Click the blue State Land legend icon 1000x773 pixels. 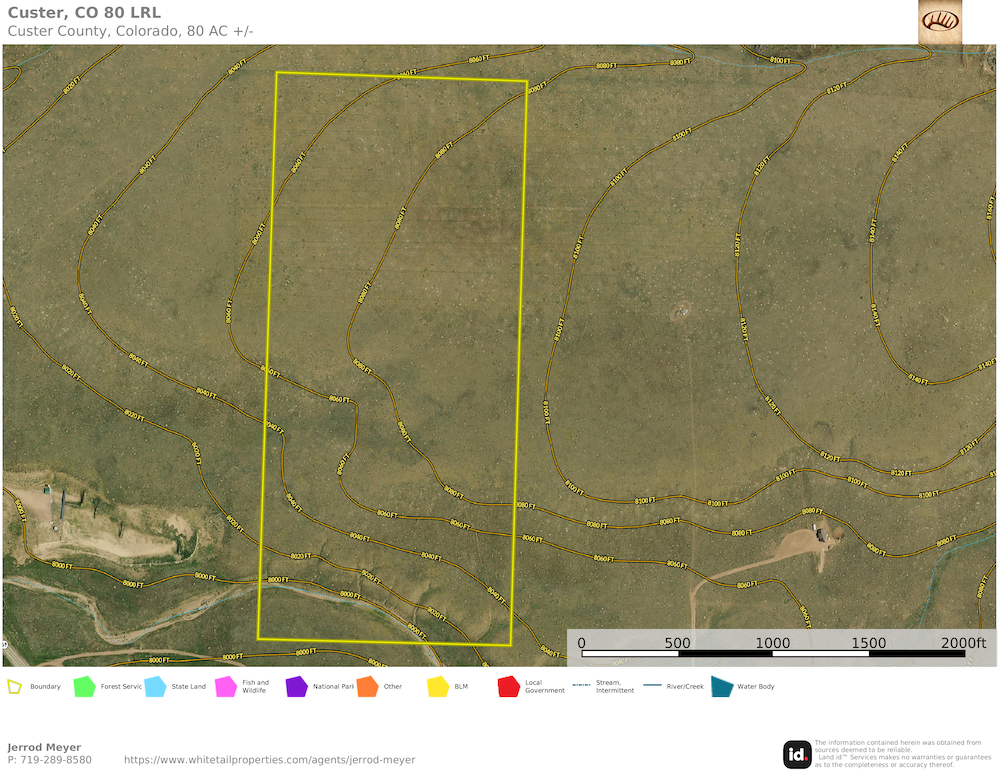pos(155,687)
